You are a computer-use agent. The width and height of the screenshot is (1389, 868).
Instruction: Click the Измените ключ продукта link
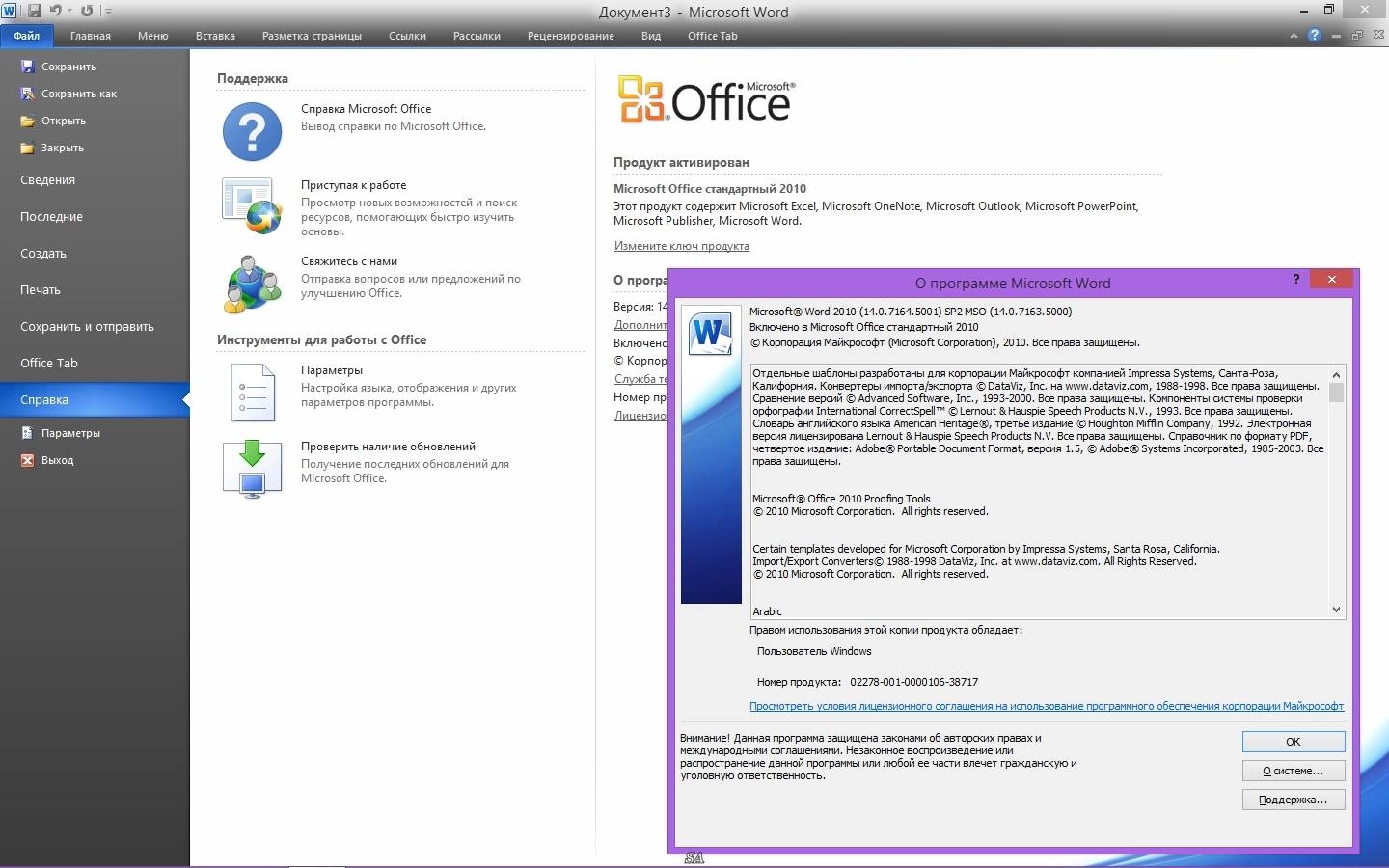coord(681,246)
